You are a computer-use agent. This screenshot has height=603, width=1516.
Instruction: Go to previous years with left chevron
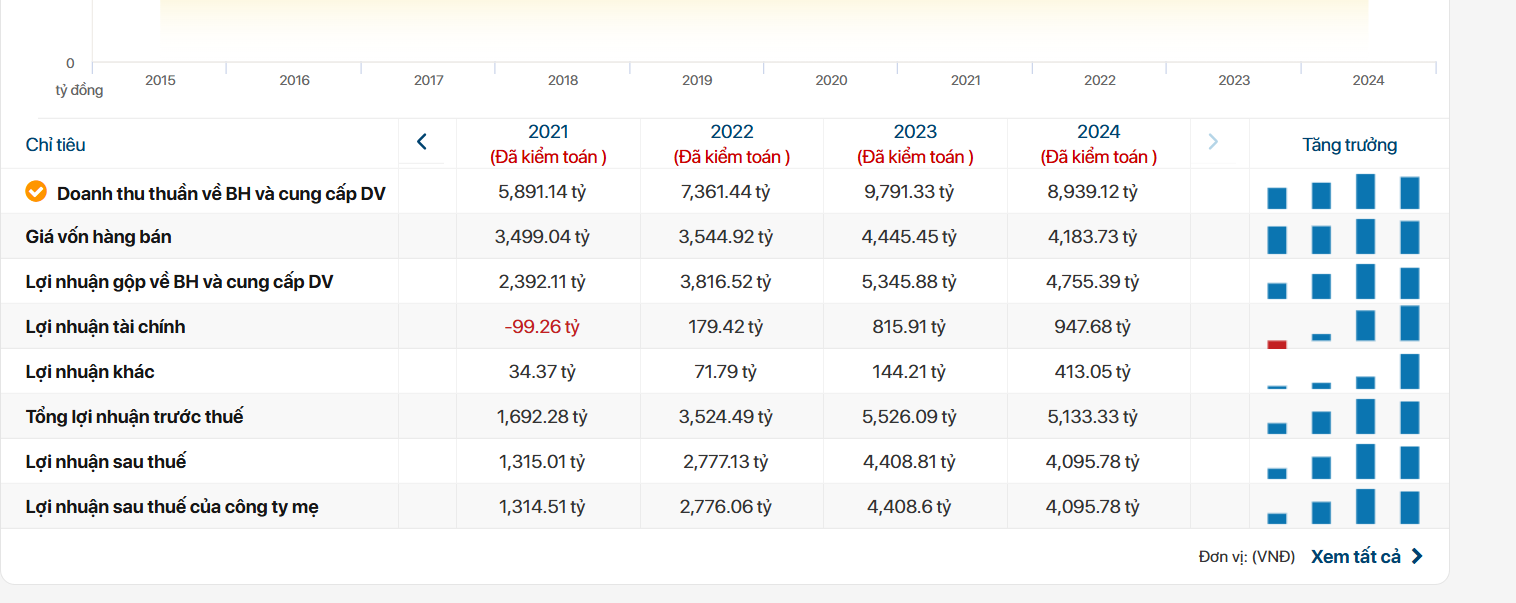422,142
